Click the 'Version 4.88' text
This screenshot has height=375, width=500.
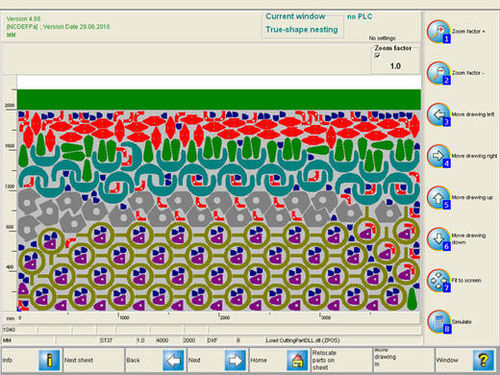(x=23, y=19)
